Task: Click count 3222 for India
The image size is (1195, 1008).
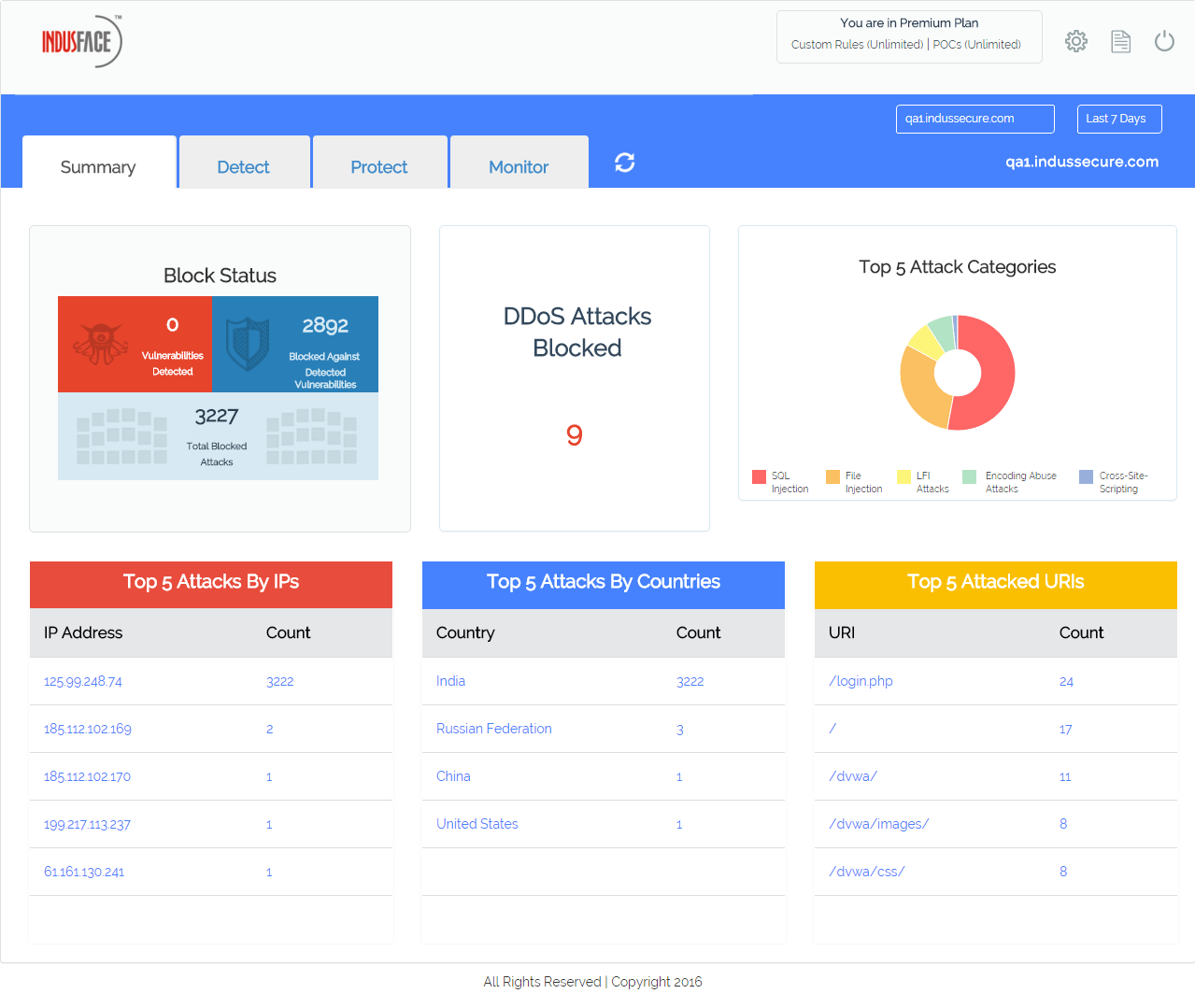Action: click(x=690, y=681)
